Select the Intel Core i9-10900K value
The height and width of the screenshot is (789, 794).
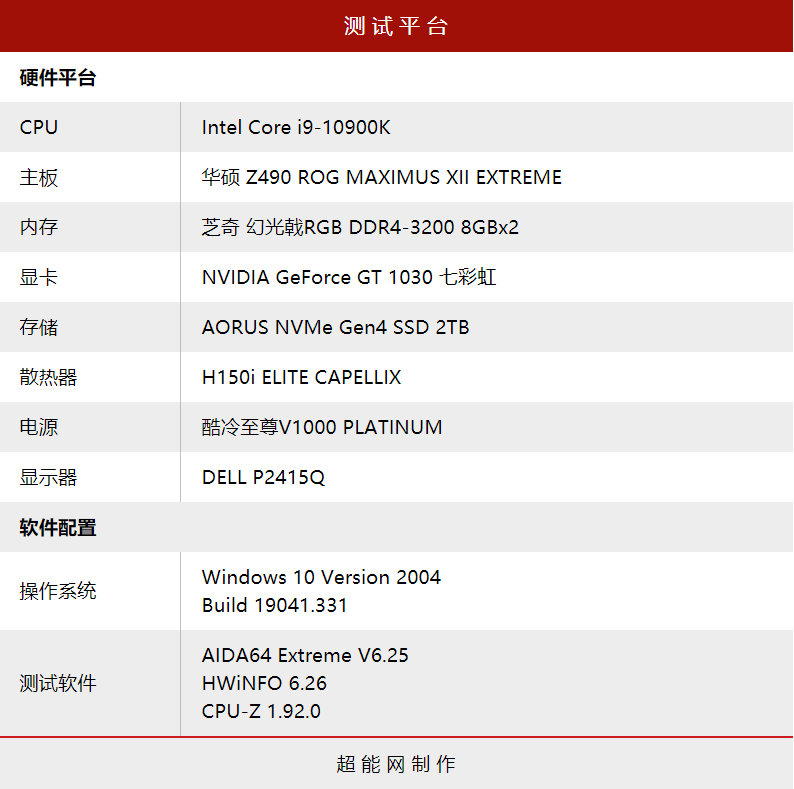(x=296, y=127)
